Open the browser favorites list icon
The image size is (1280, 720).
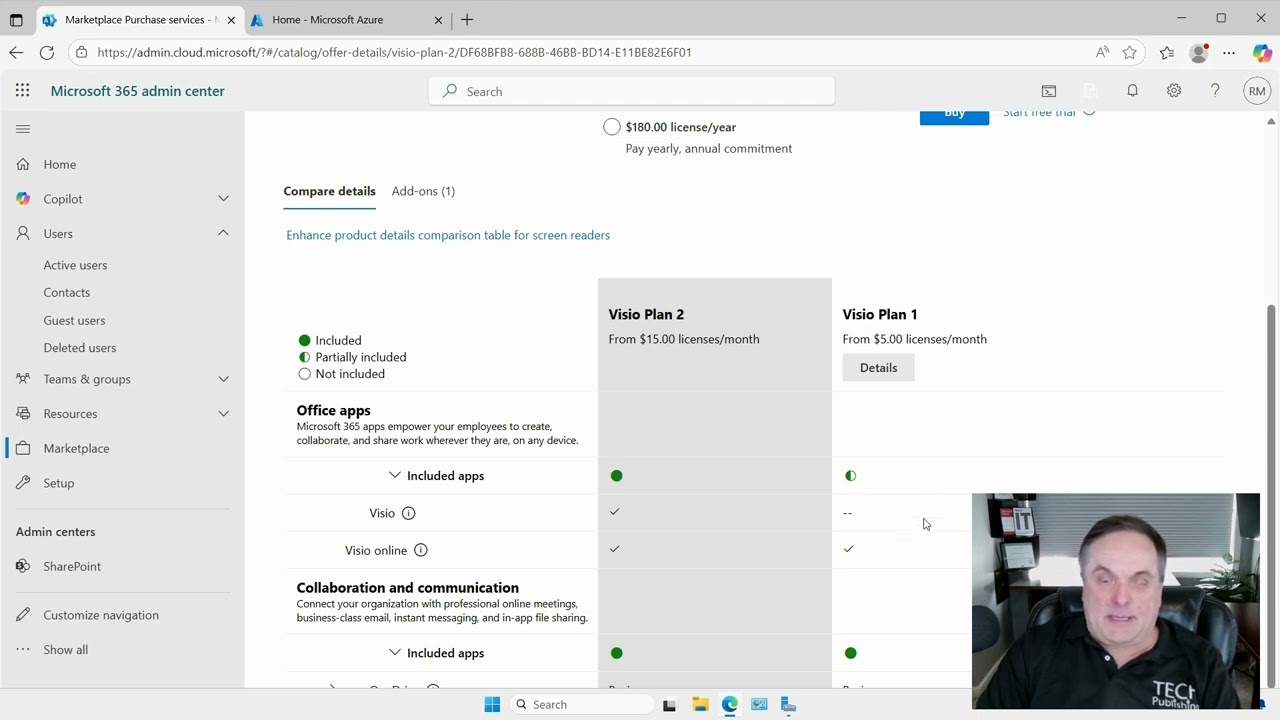(x=1167, y=52)
